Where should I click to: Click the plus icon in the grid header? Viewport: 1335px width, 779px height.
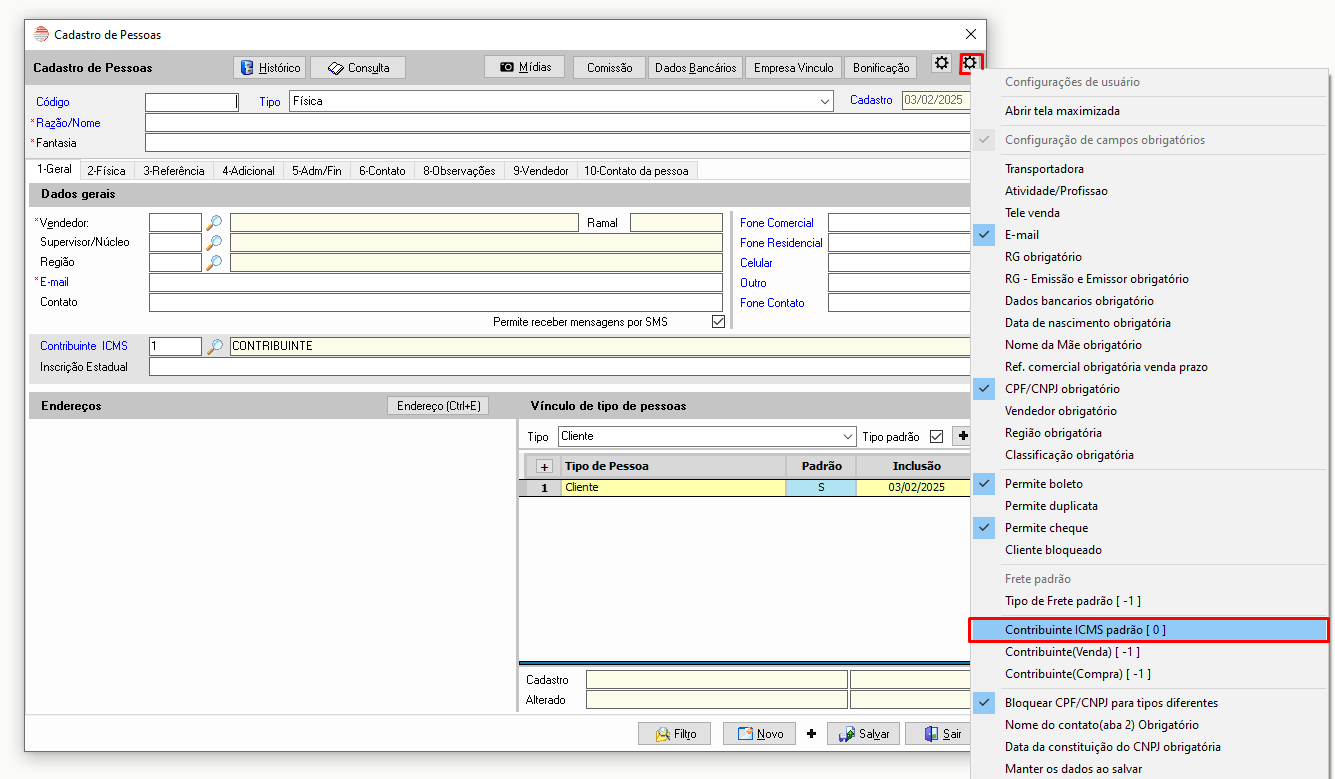544,466
